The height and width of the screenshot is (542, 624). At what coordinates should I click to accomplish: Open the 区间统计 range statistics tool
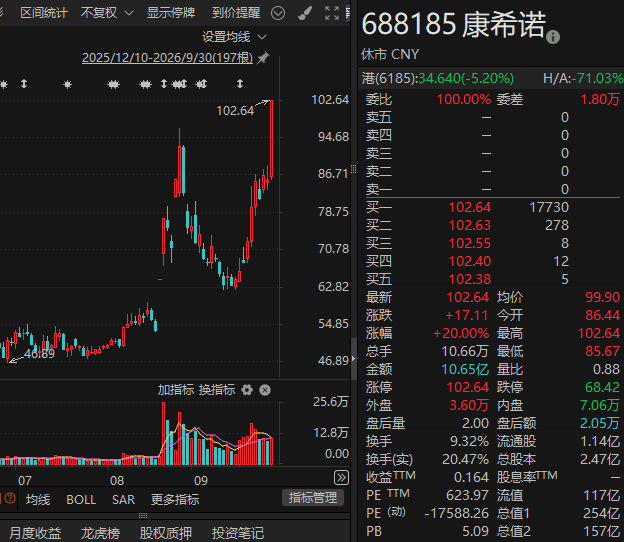pos(44,13)
